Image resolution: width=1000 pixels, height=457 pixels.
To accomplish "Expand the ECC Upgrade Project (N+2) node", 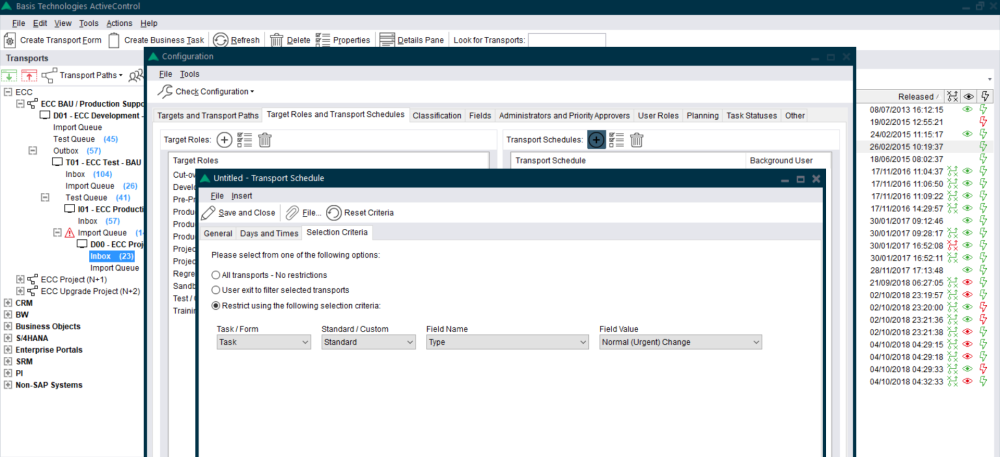I will (20, 291).
